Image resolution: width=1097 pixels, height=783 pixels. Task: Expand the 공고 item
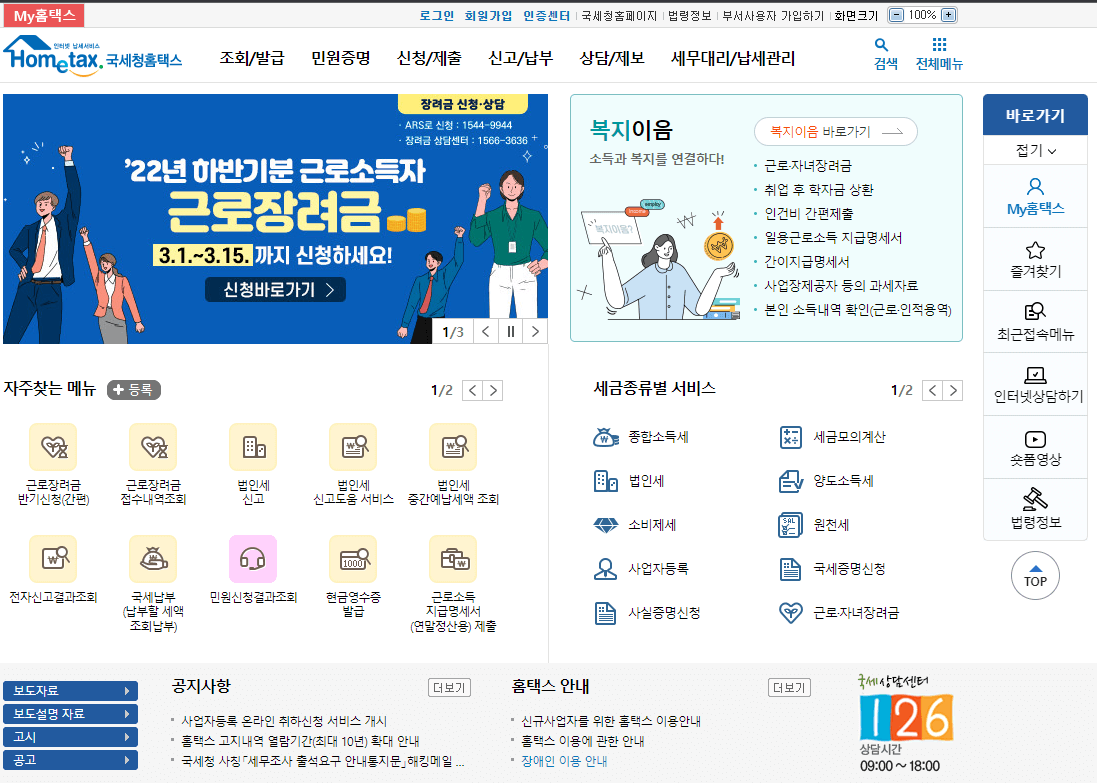pyautogui.click(x=71, y=760)
